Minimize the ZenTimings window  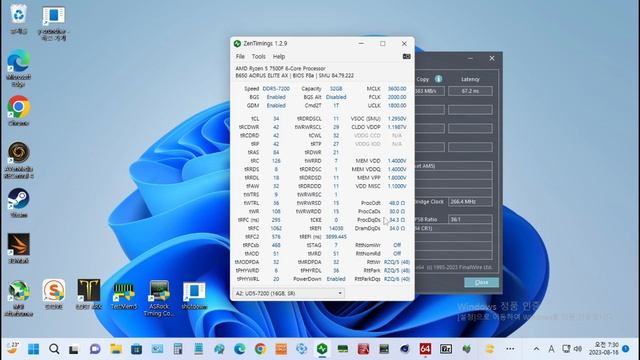[361, 43]
